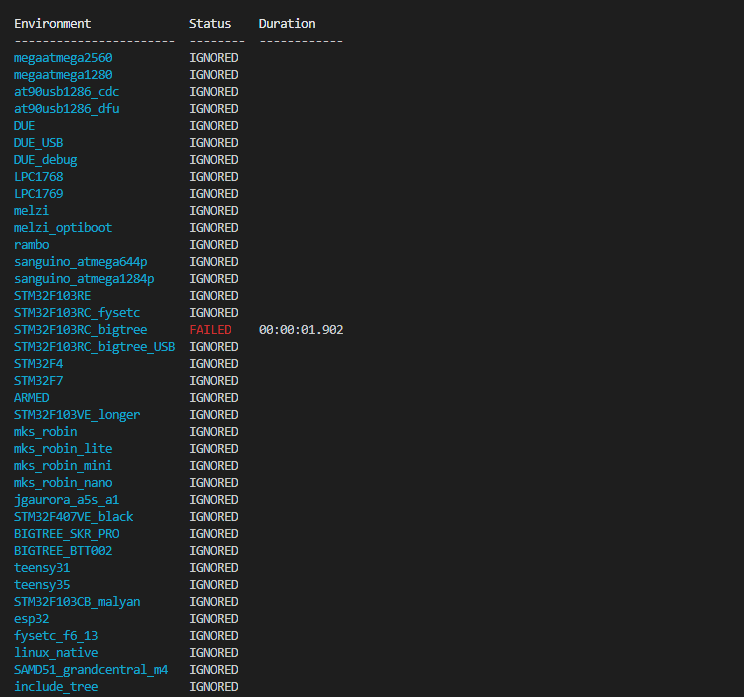Click the STM32F103RC_bigtree_USB environment name
Viewport: 744px width, 697px height.
click(94, 347)
